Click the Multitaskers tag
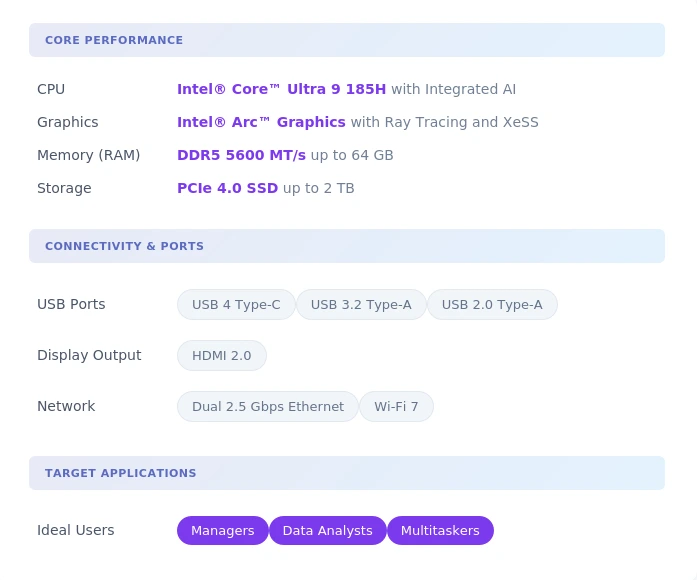The image size is (697, 580). point(440,531)
